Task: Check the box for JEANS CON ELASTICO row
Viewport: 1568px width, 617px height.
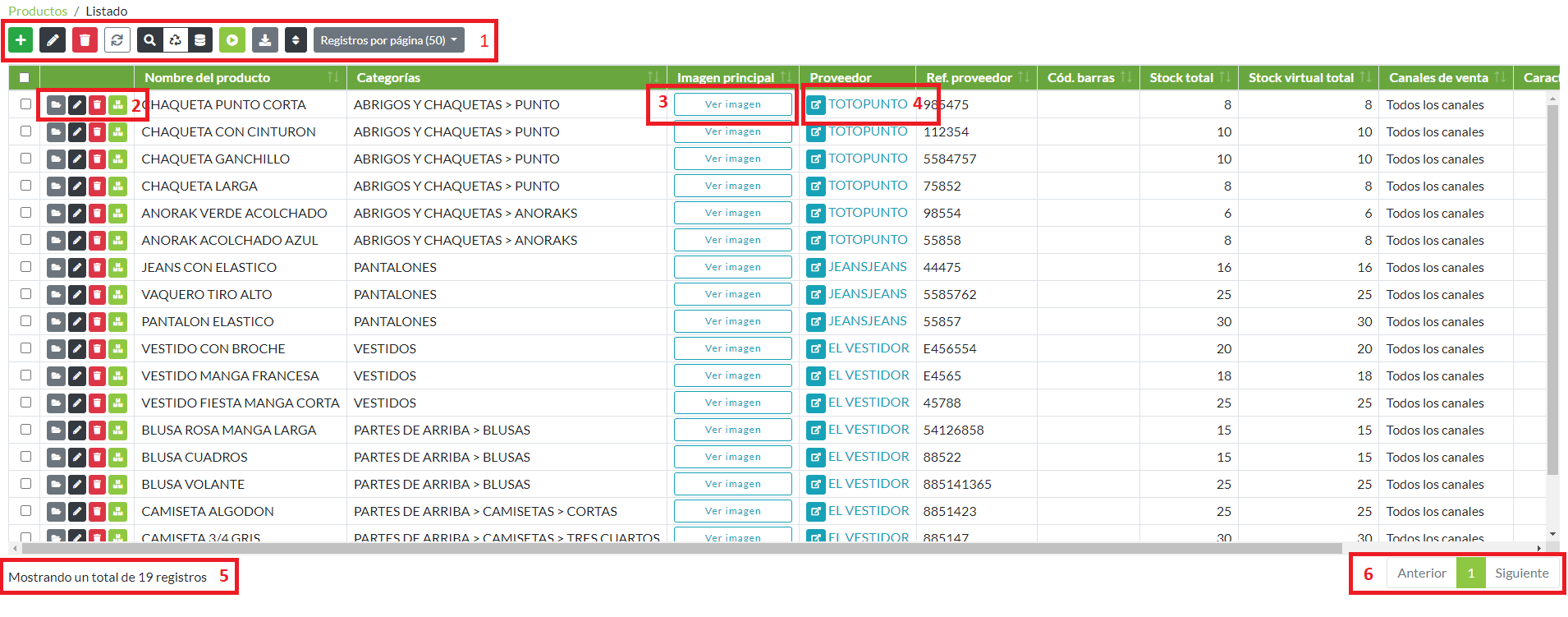Action: [x=26, y=267]
